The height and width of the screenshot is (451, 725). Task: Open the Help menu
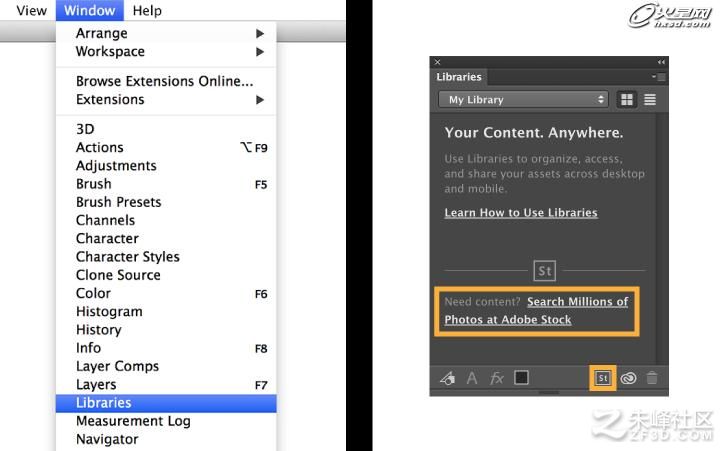pos(147,10)
